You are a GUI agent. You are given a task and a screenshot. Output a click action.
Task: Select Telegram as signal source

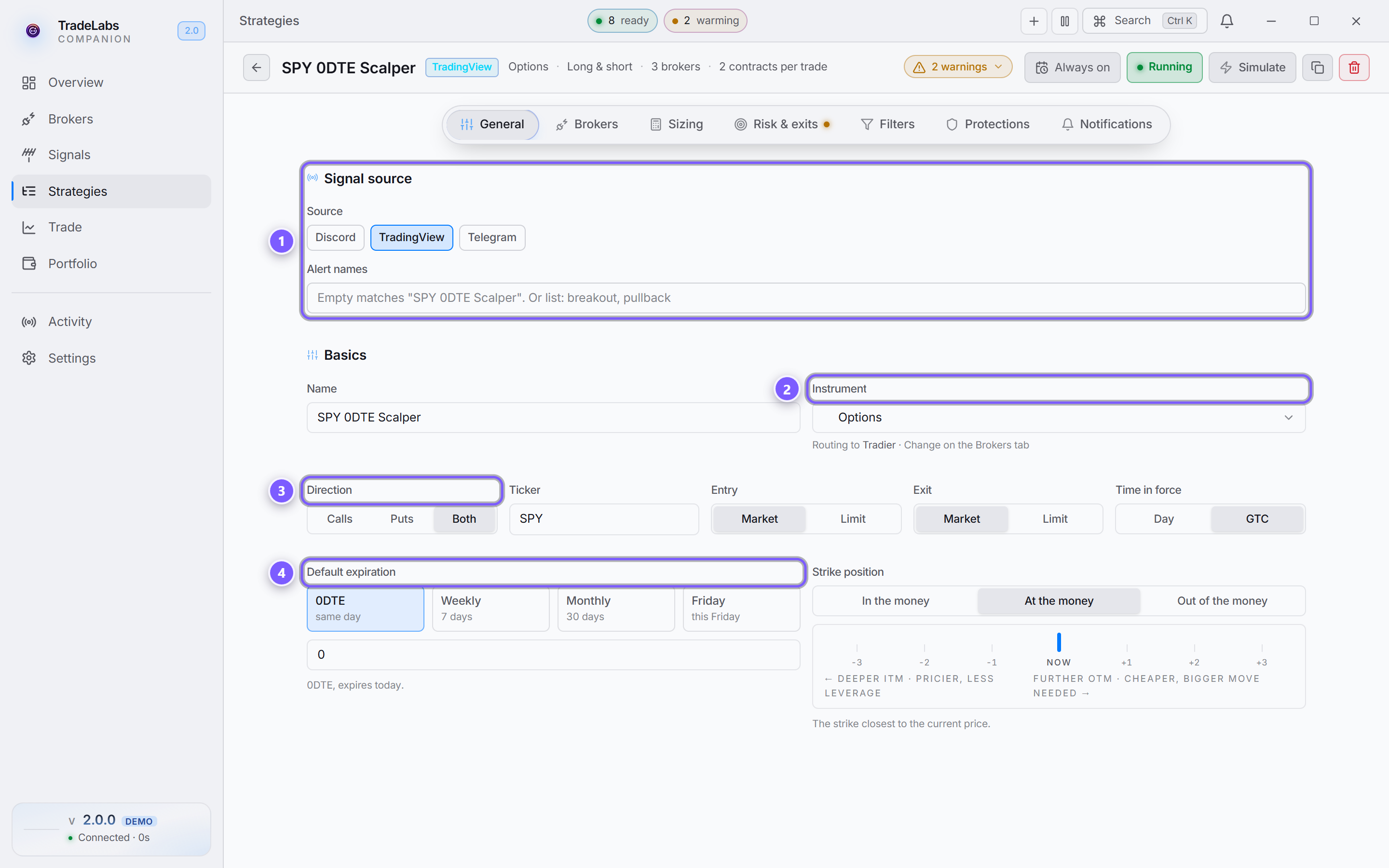[x=492, y=237]
